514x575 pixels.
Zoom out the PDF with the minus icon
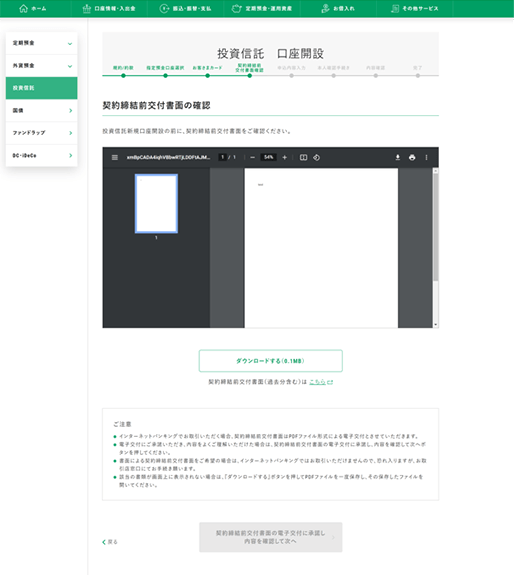[252, 157]
